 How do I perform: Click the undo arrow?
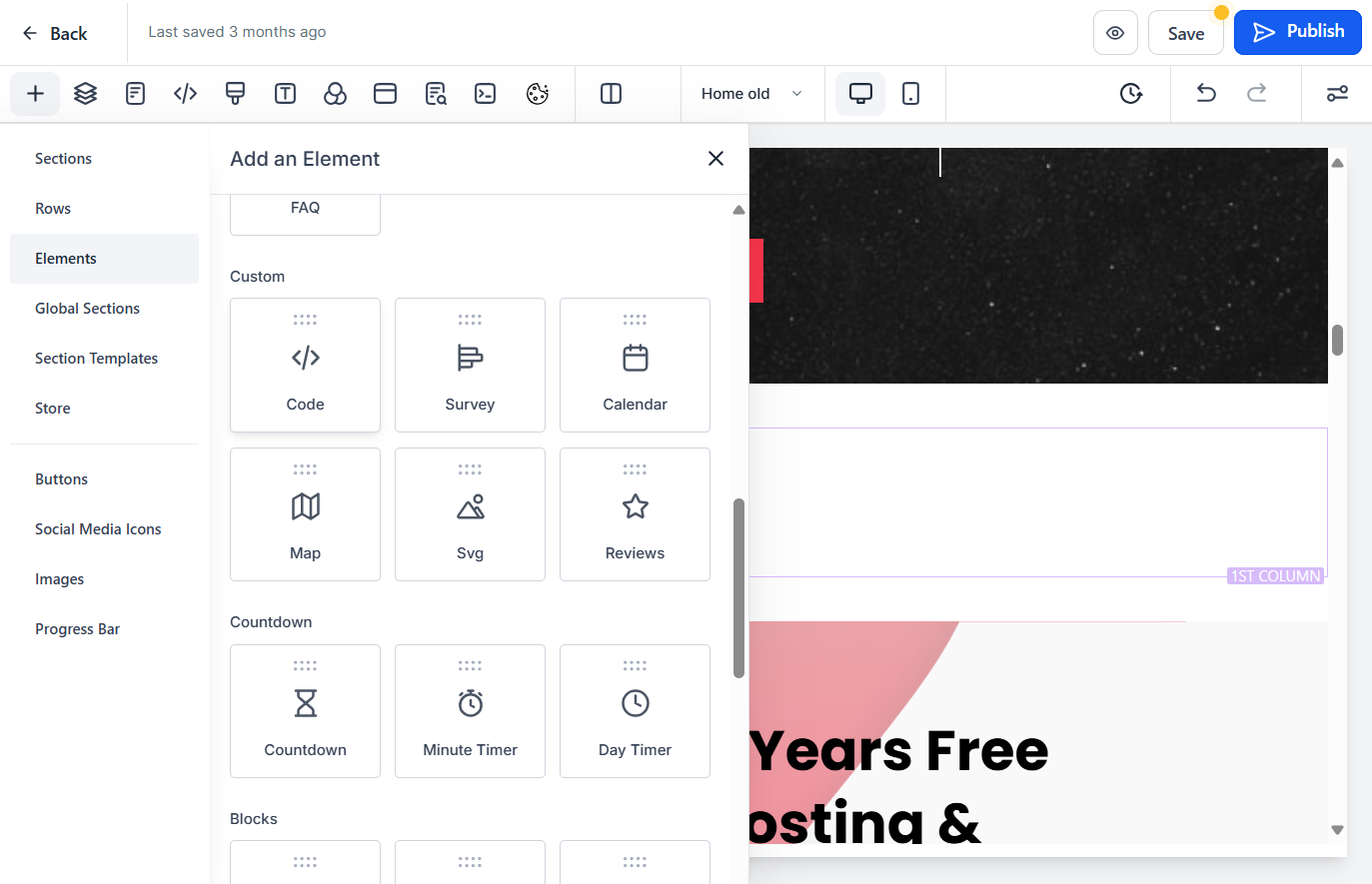point(1206,94)
